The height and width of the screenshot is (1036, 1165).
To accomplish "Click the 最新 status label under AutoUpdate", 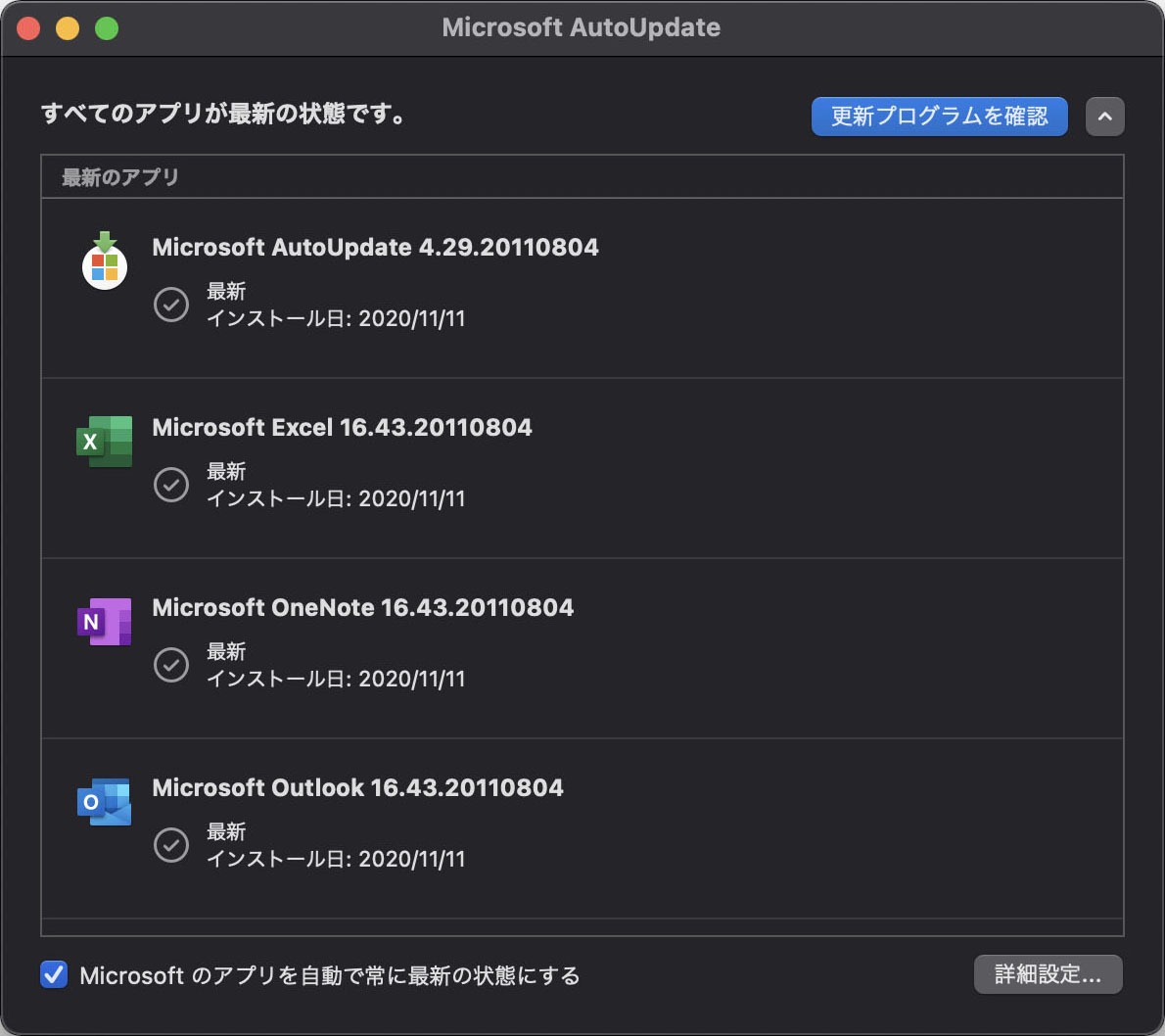I will pyautogui.click(x=226, y=292).
